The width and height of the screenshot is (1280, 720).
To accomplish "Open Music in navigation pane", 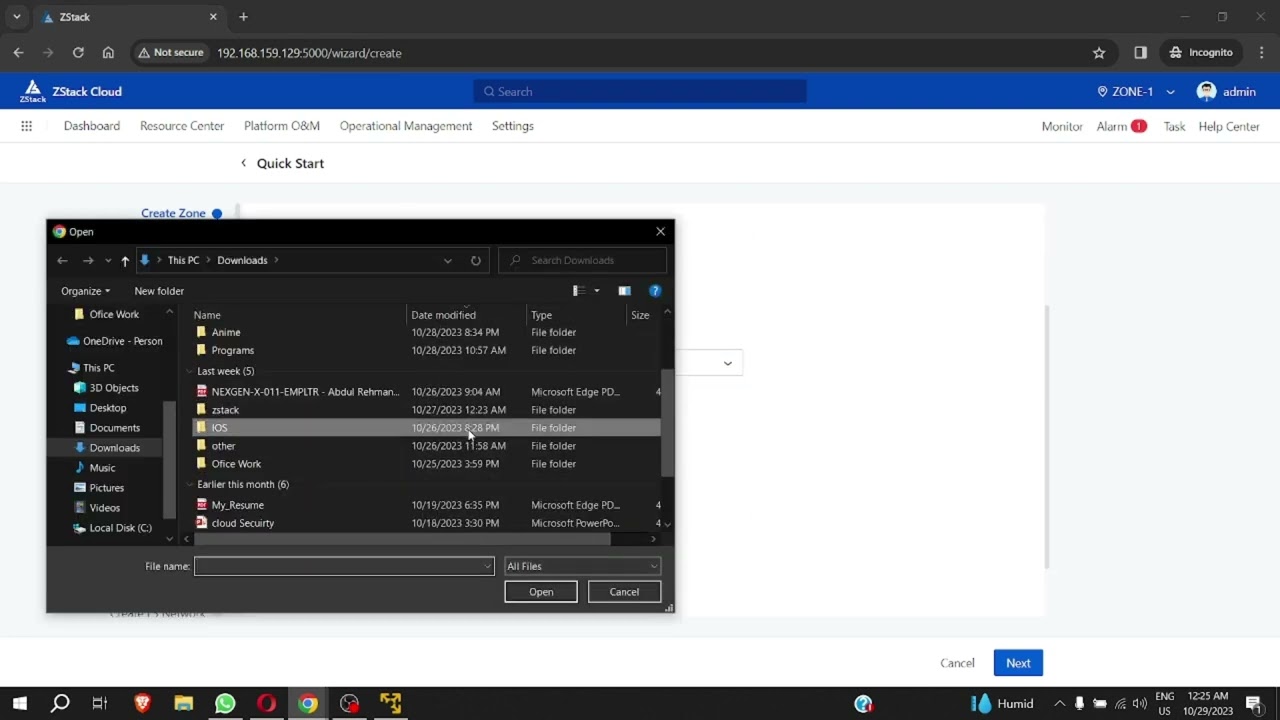I will [95, 468].
